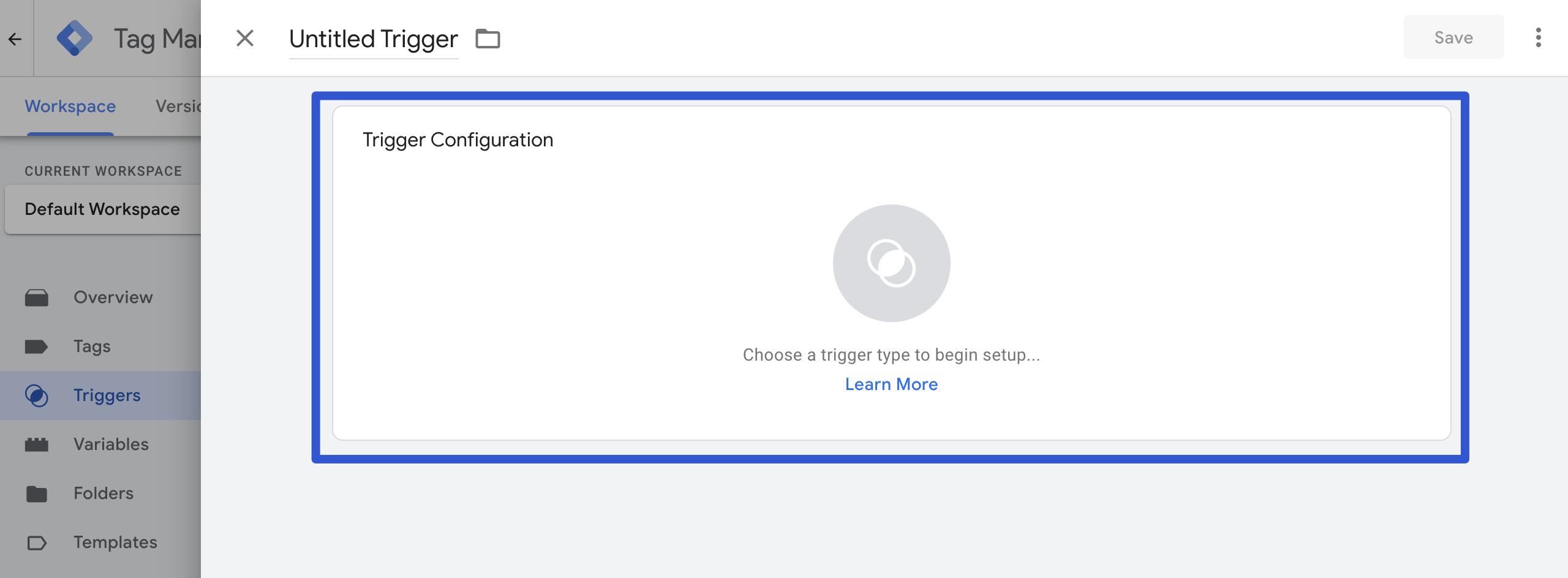Switch to the Workspace tab
The width and height of the screenshot is (1568, 578).
pyautogui.click(x=70, y=106)
